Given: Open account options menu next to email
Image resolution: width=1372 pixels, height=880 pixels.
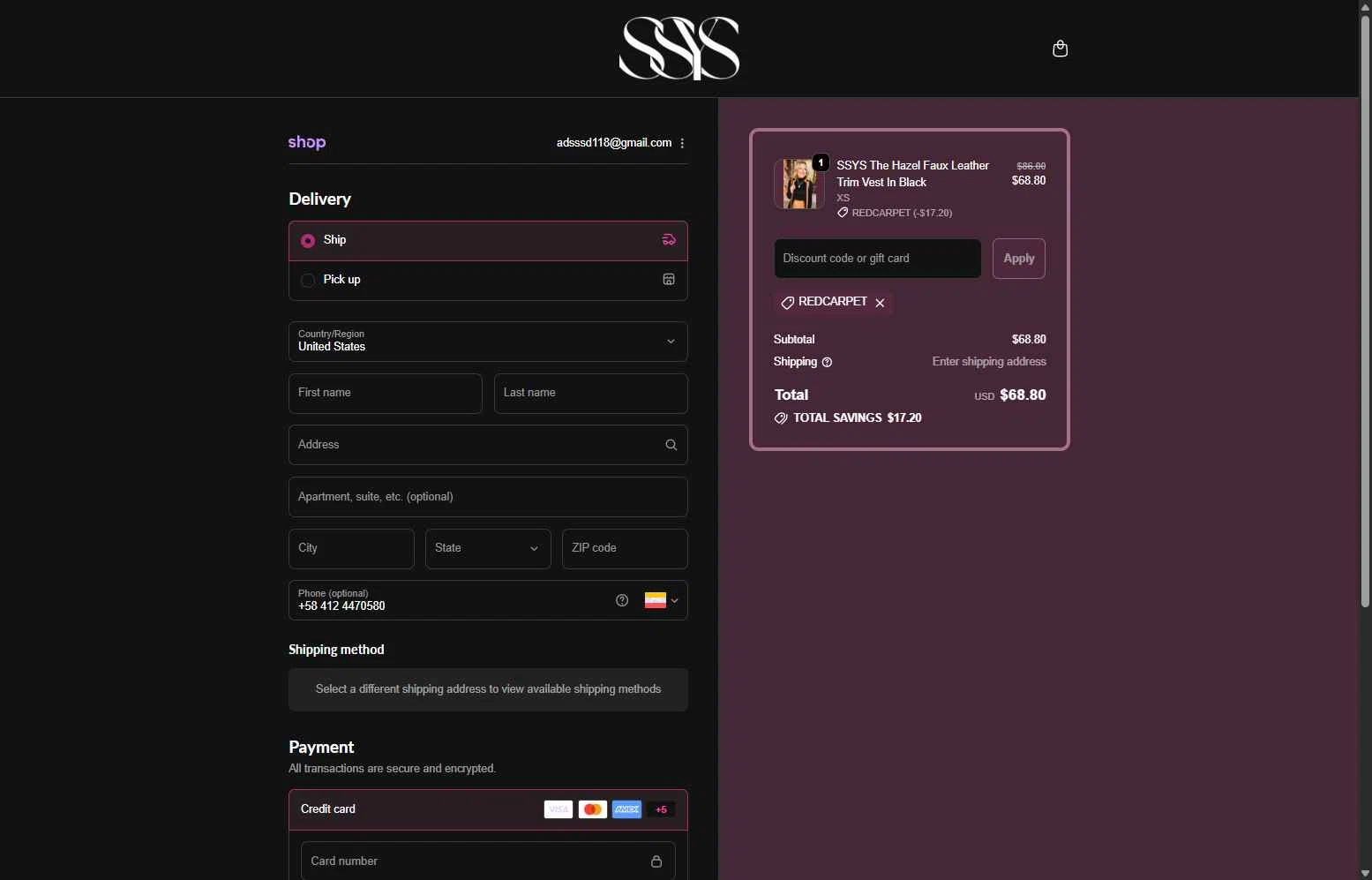Looking at the screenshot, I should click(682, 143).
